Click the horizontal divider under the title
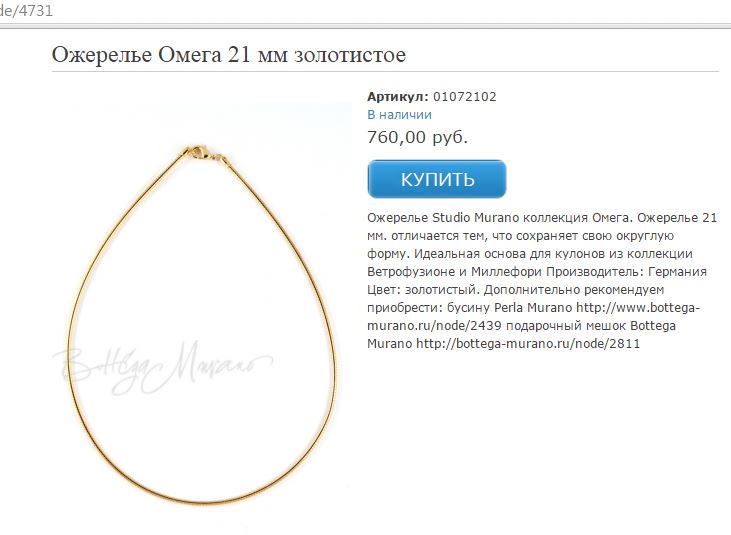 click(385, 72)
